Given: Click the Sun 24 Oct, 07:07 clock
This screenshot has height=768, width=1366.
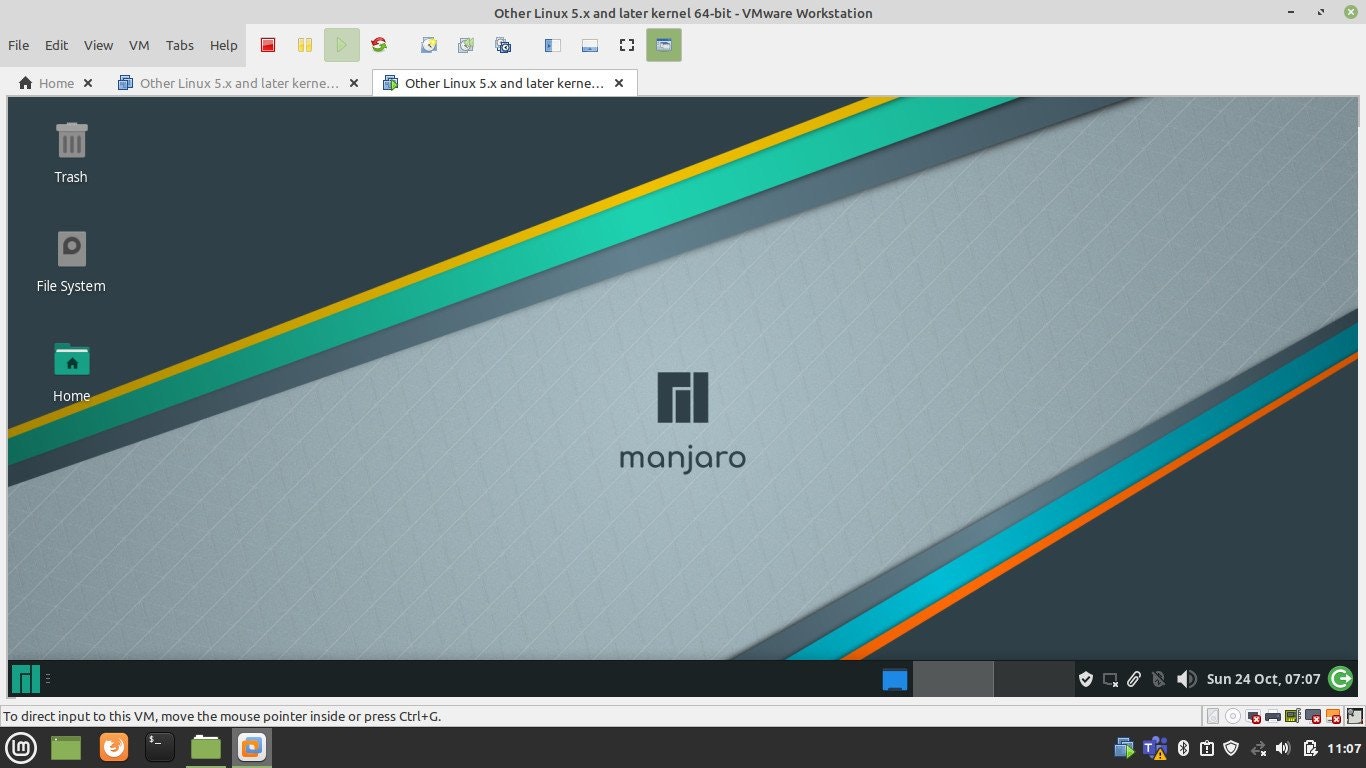Looking at the screenshot, I should click(x=1263, y=679).
